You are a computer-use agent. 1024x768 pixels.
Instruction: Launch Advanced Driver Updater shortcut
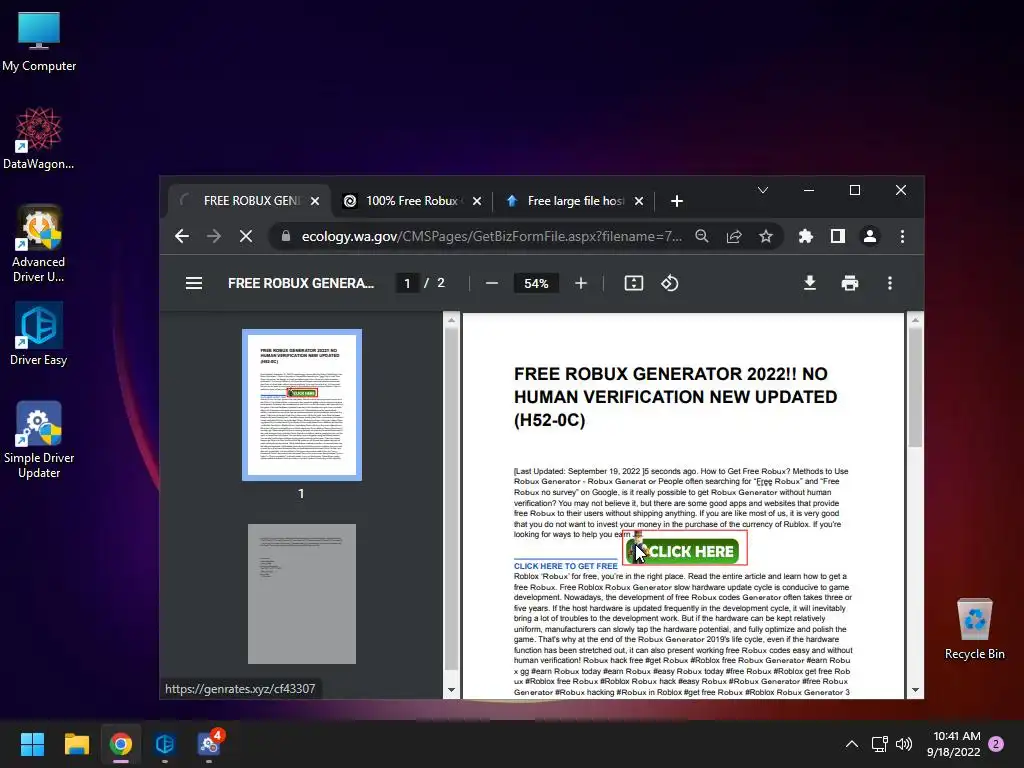(39, 244)
